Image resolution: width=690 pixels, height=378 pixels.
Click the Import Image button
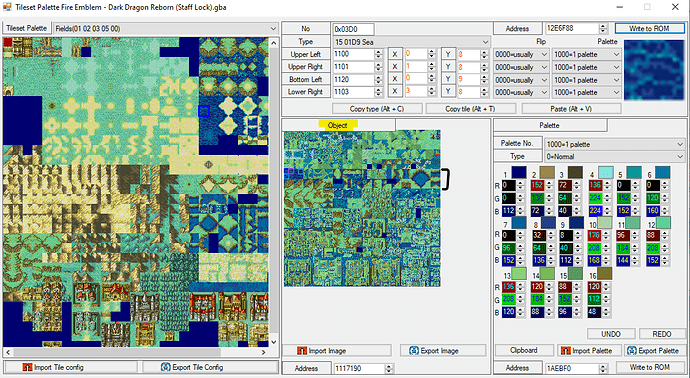[336, 351]
